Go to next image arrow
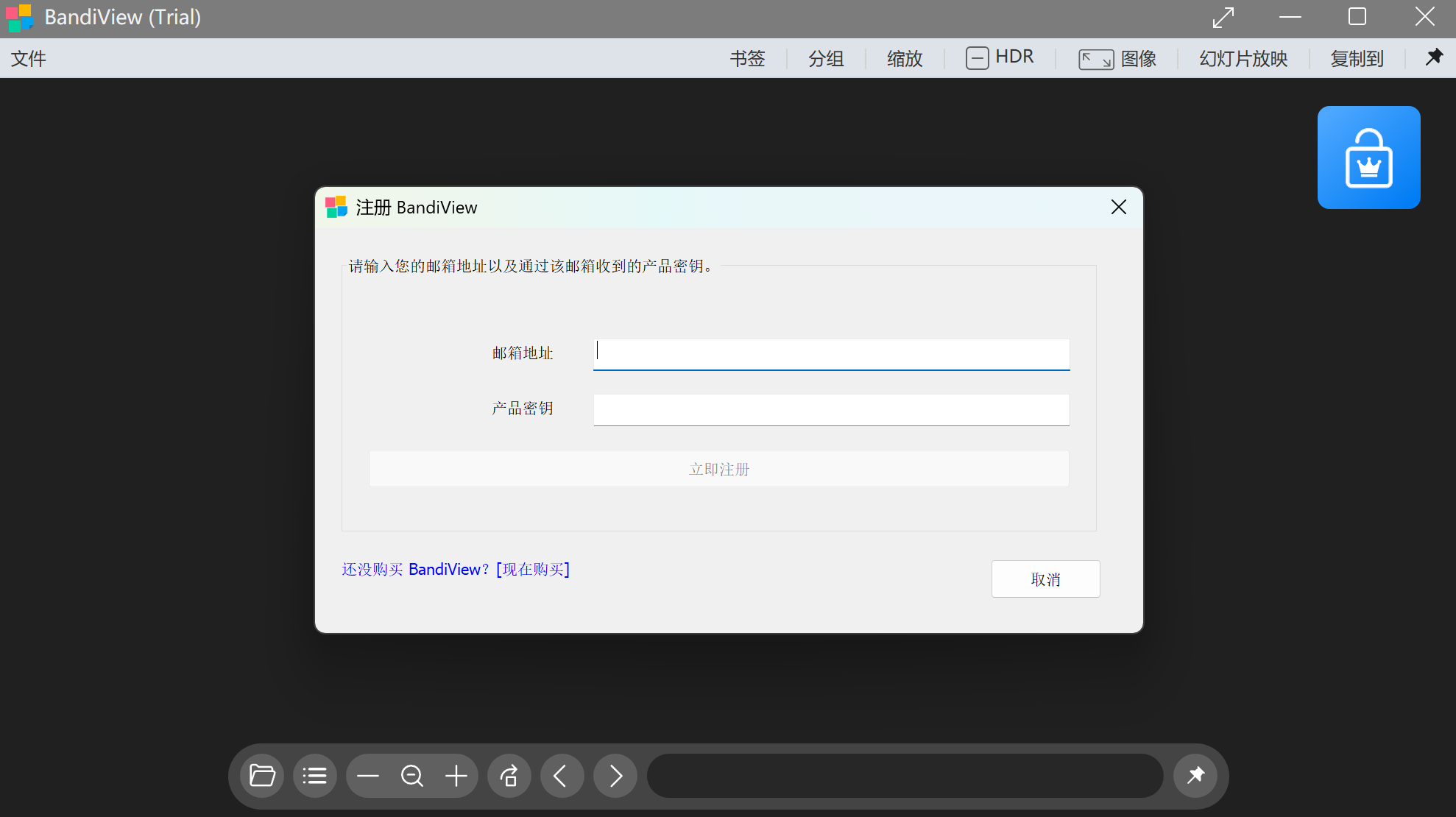Viewport: 1456px width, 817px height. point(615,776)
